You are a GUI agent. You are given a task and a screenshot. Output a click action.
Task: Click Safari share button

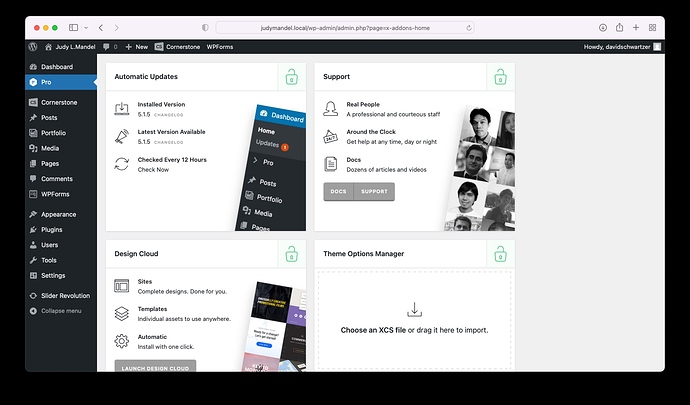[620, 27]
